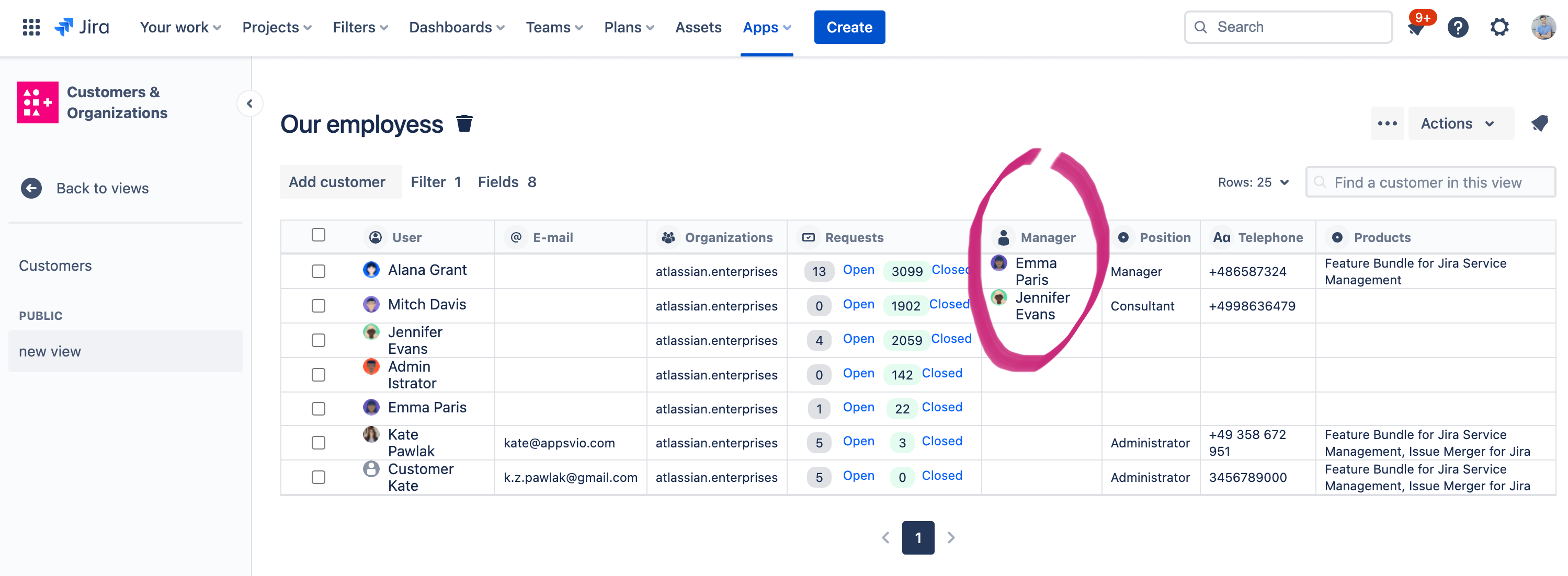Image resolution: width=1568 pixels, height=576 pixels.
Task: Open the app switcher grid icon
Action: pos(31,27)
